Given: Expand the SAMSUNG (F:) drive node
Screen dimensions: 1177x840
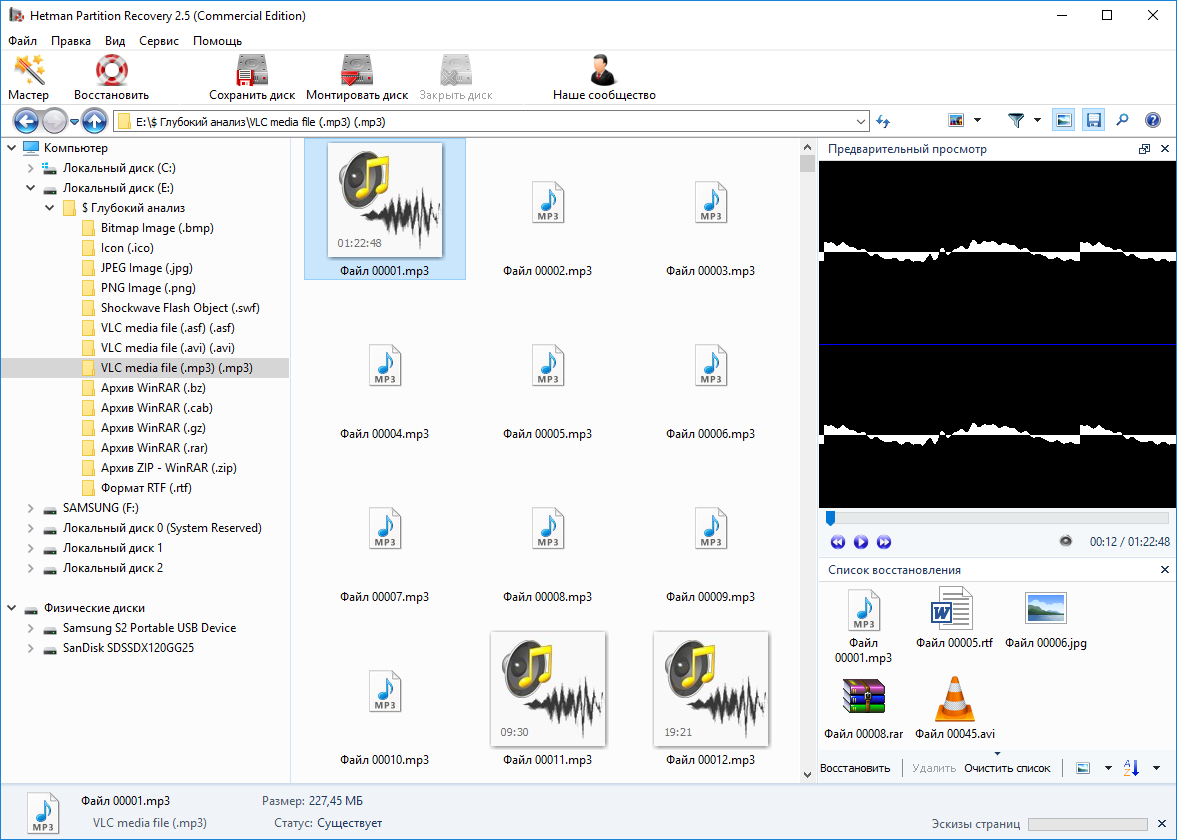Looking at the screenshot, I should pos(30,508).
